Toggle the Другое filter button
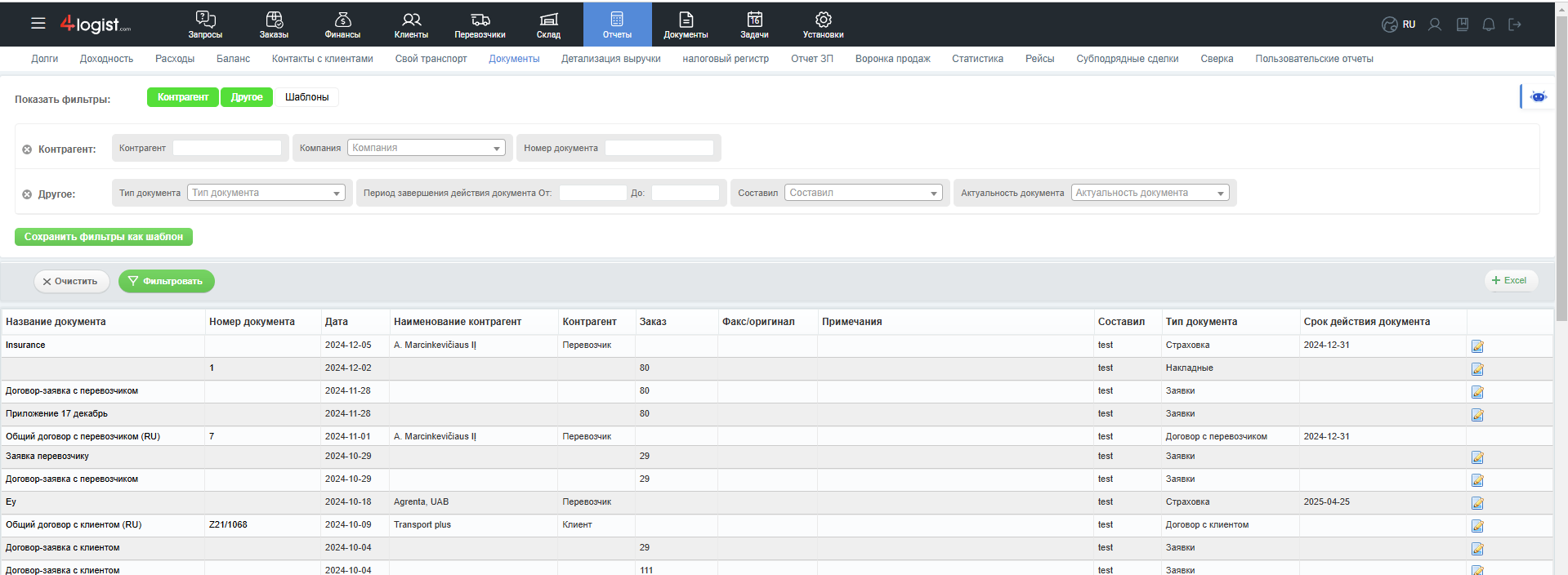Viewport: 1568px width, 575px height. [x=247, y=97]
